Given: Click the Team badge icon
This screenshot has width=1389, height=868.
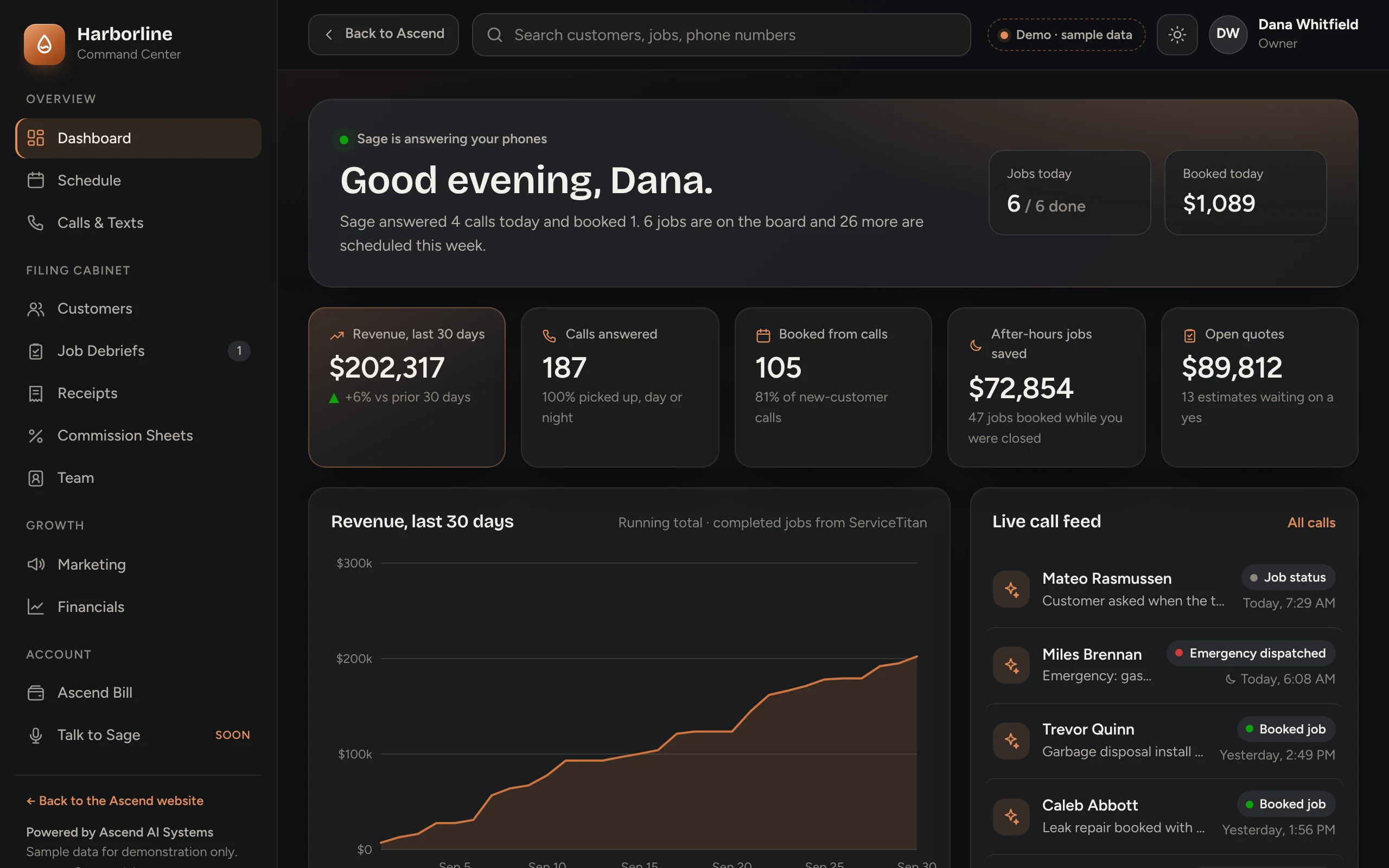Looking at the screenshot, I should [x=36, y=478].
